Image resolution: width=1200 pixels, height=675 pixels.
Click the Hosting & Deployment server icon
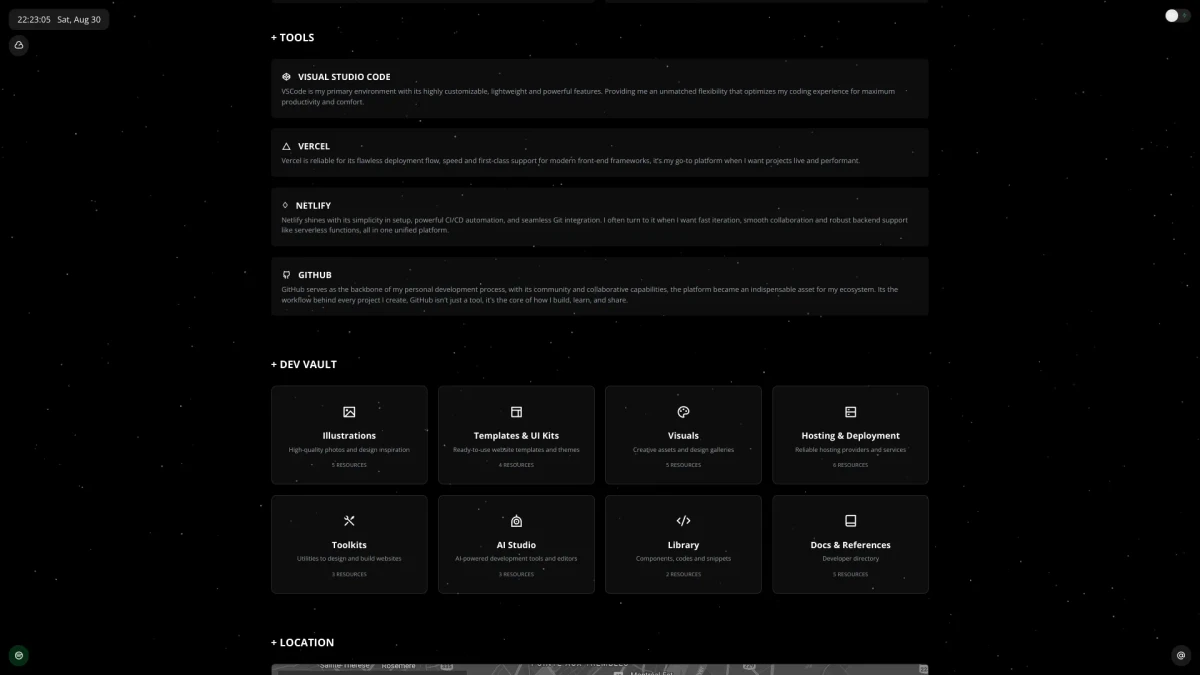point(850,412)
